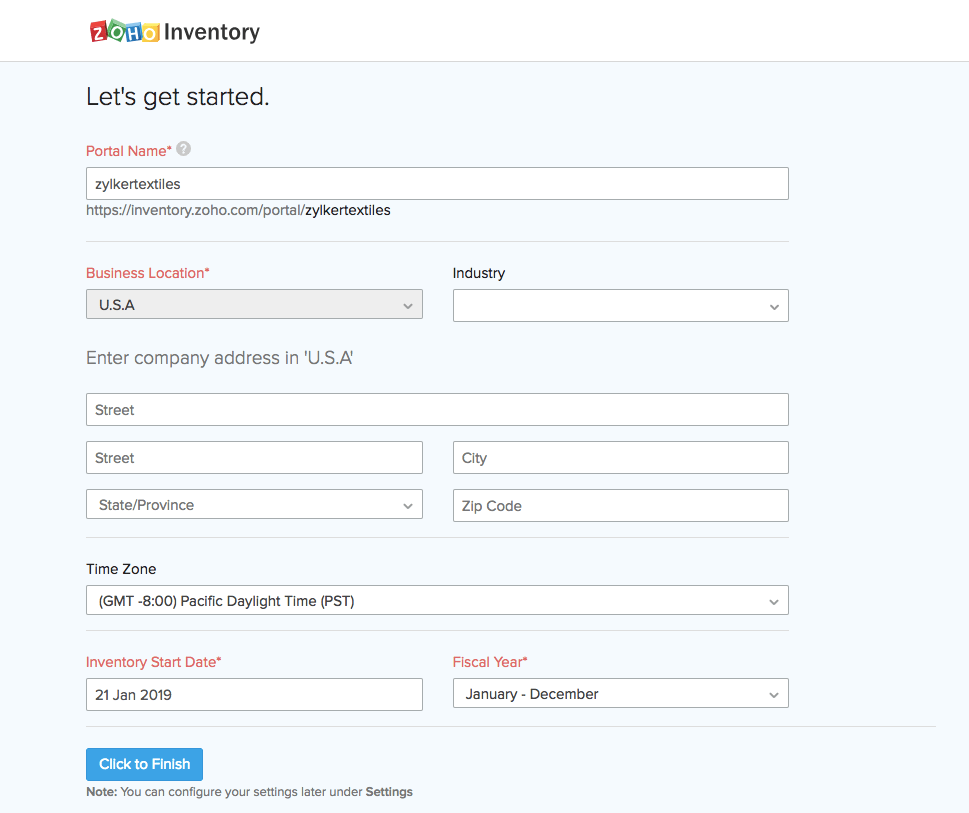
Task: Click the bold Settings text in the note
Action: point(389,792)
